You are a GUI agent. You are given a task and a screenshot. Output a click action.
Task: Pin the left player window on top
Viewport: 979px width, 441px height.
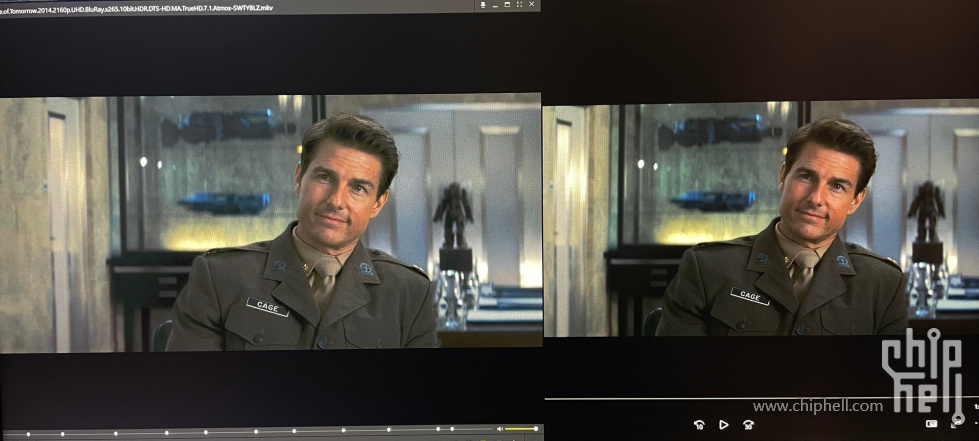483,4
